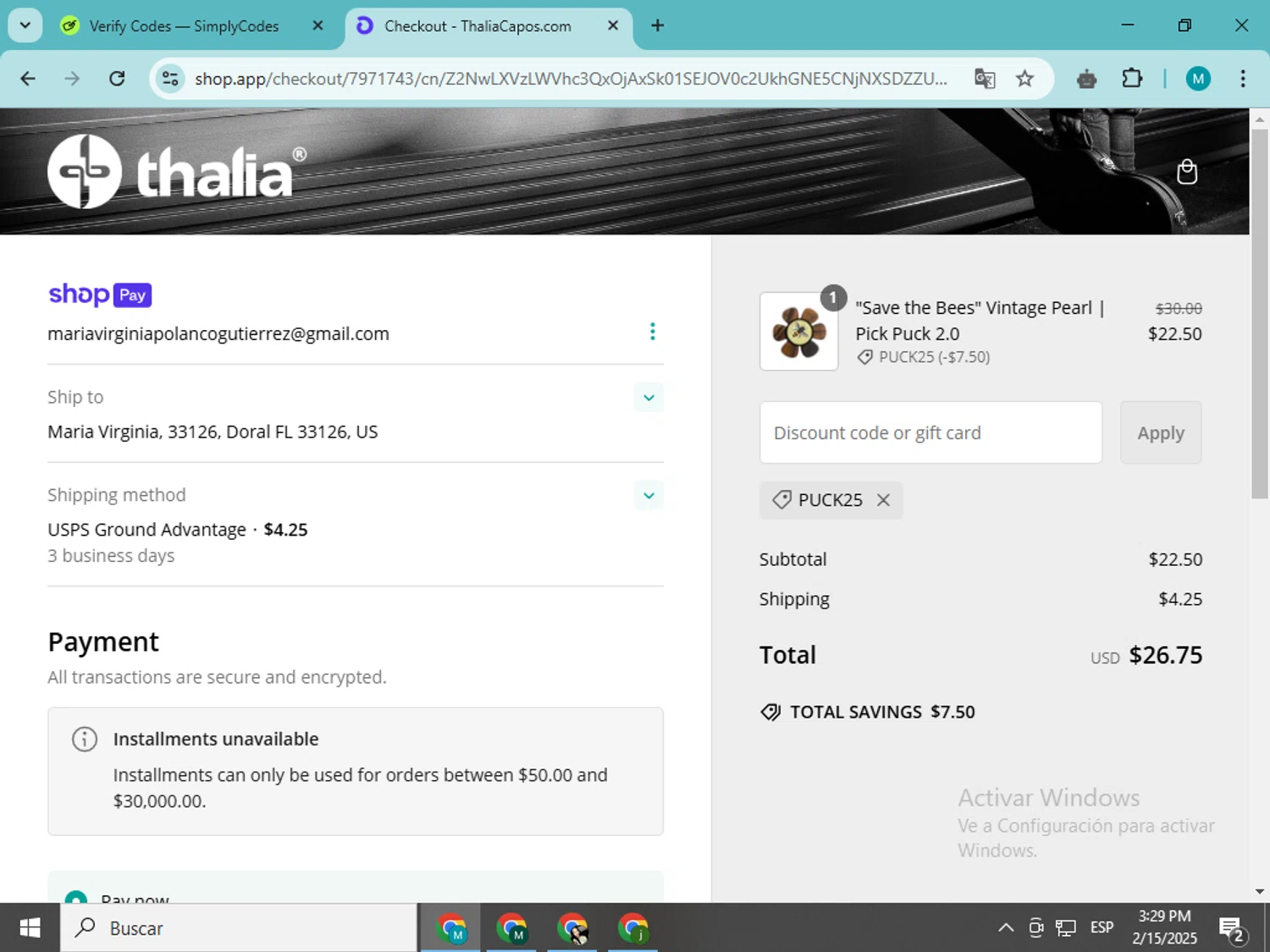Click the browser address bar URL
The height and width of the screenshot is (952, 1270).
[571, 79]
